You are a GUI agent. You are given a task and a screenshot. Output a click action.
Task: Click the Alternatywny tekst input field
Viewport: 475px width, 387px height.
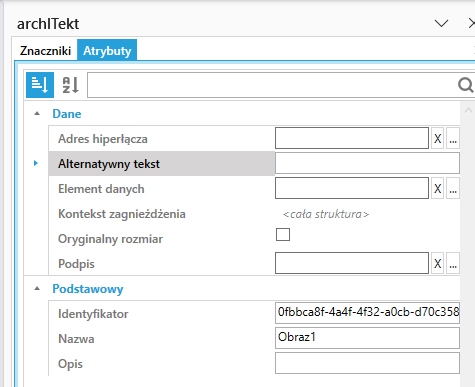(x=367, y=163)
